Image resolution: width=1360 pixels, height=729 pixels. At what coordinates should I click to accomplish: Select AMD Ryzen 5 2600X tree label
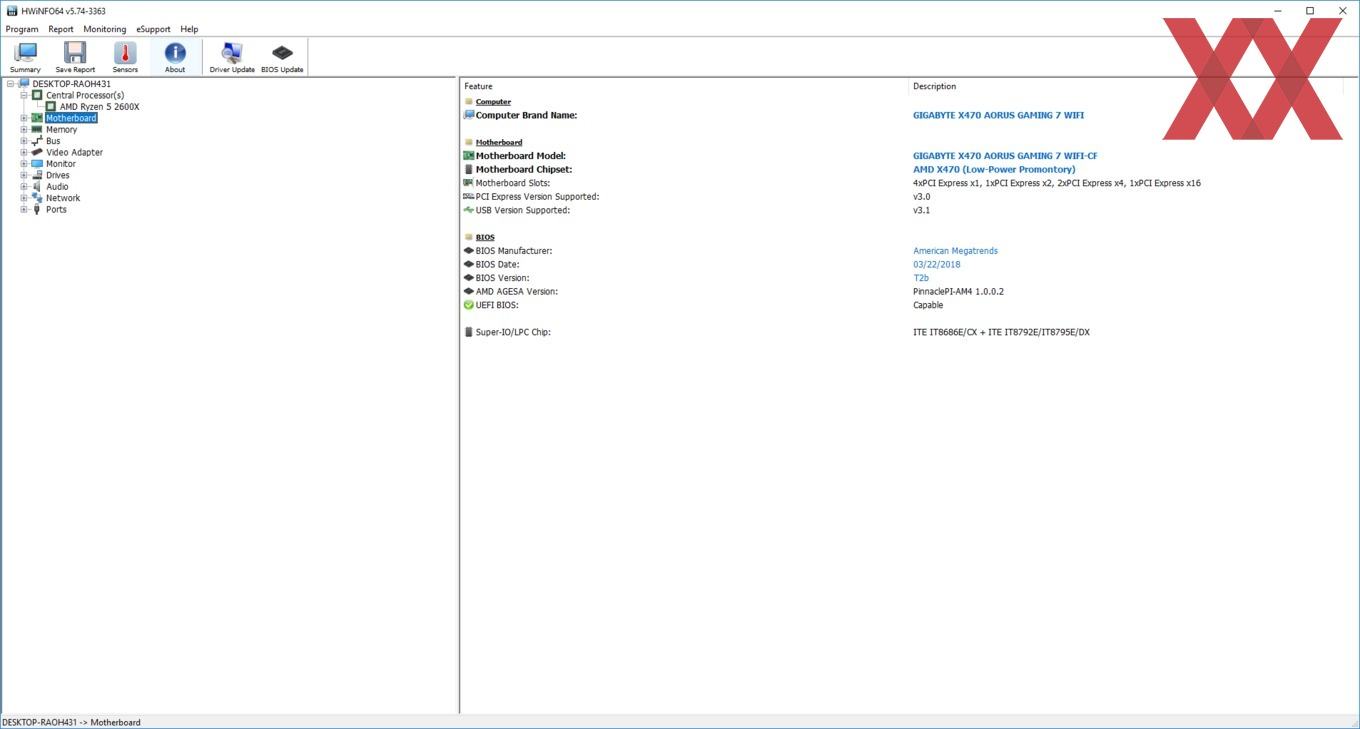coord(100,107)
